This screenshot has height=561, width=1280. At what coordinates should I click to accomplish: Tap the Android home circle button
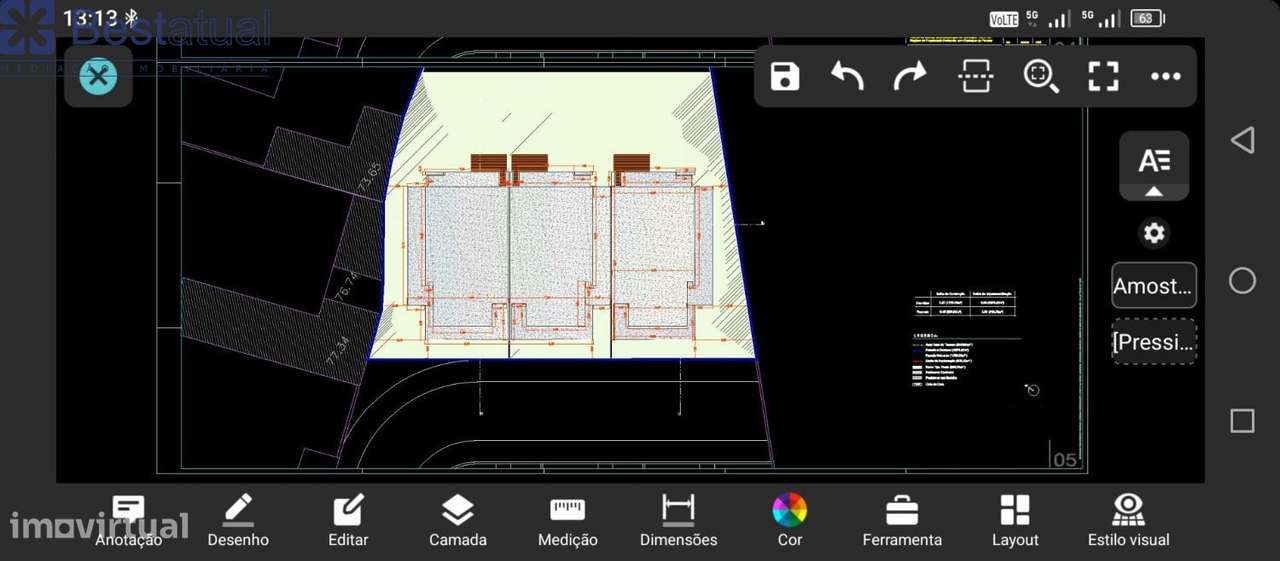coord(1242,281)
